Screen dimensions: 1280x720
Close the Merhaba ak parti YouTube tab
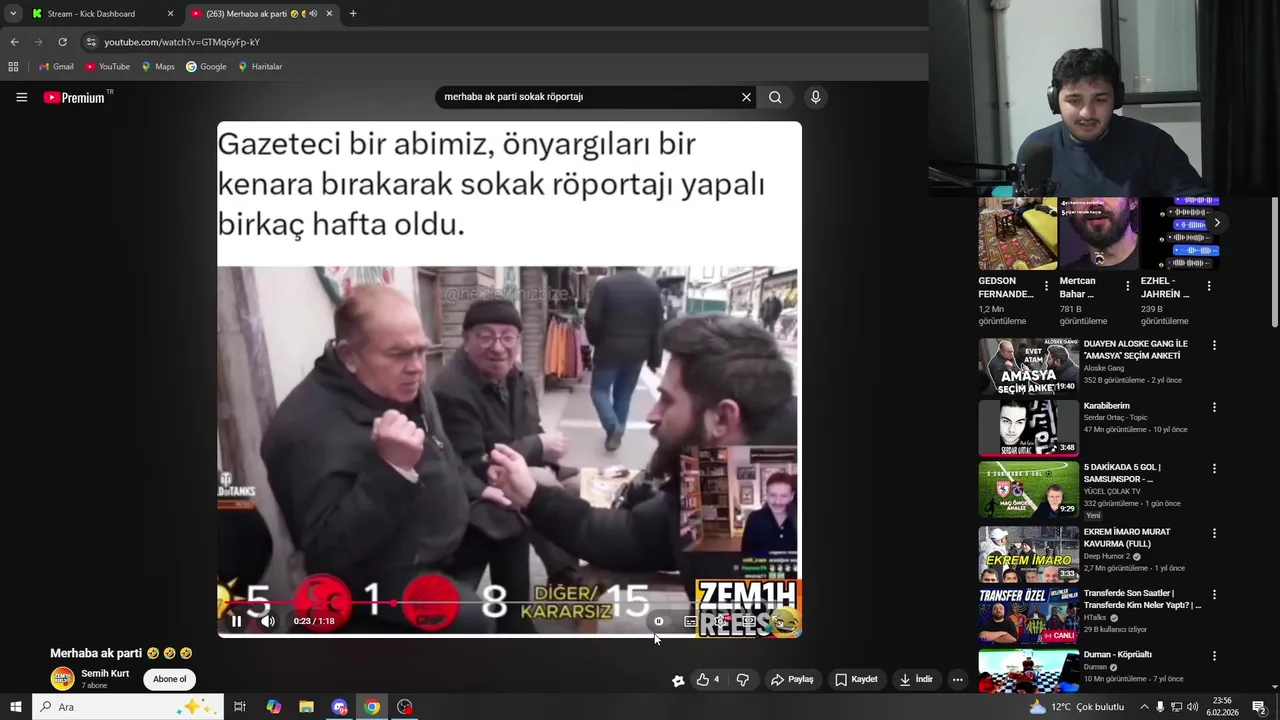[329, 14]
